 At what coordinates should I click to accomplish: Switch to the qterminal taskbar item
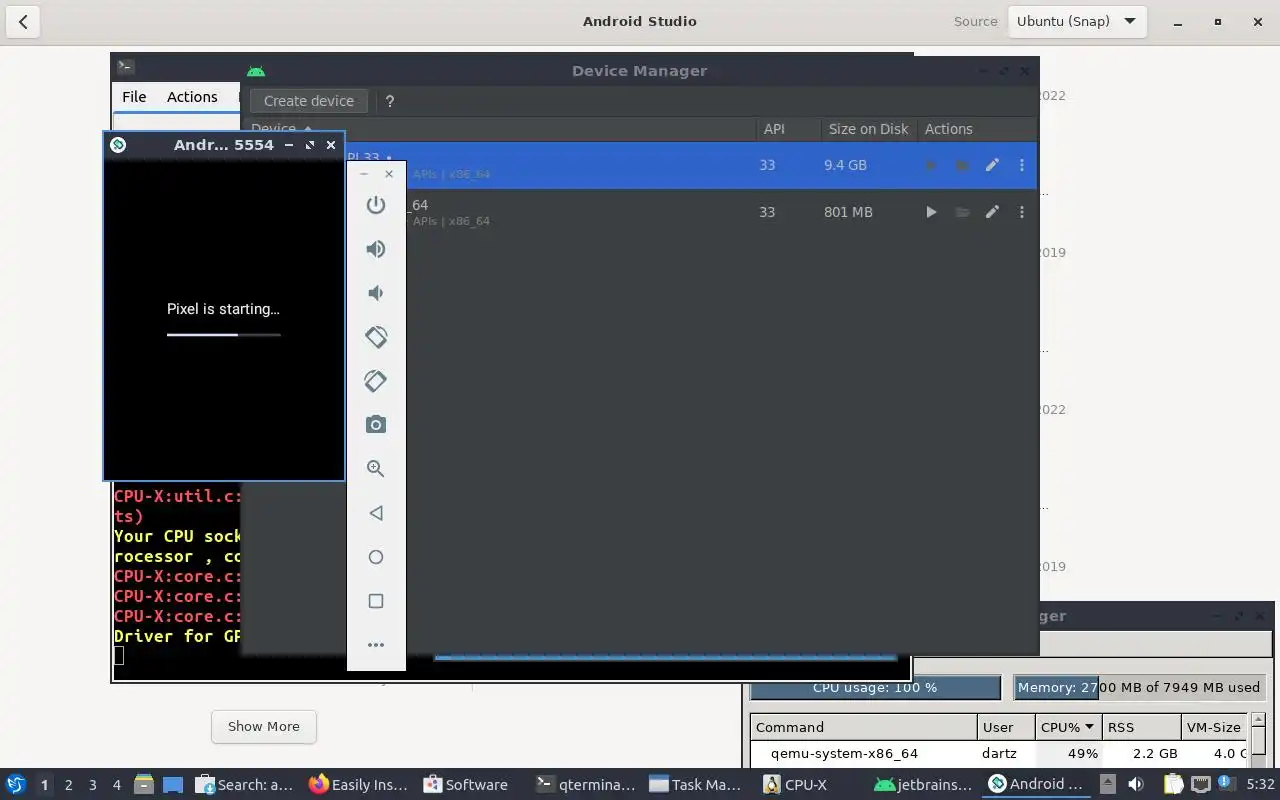tap(586, 785)
